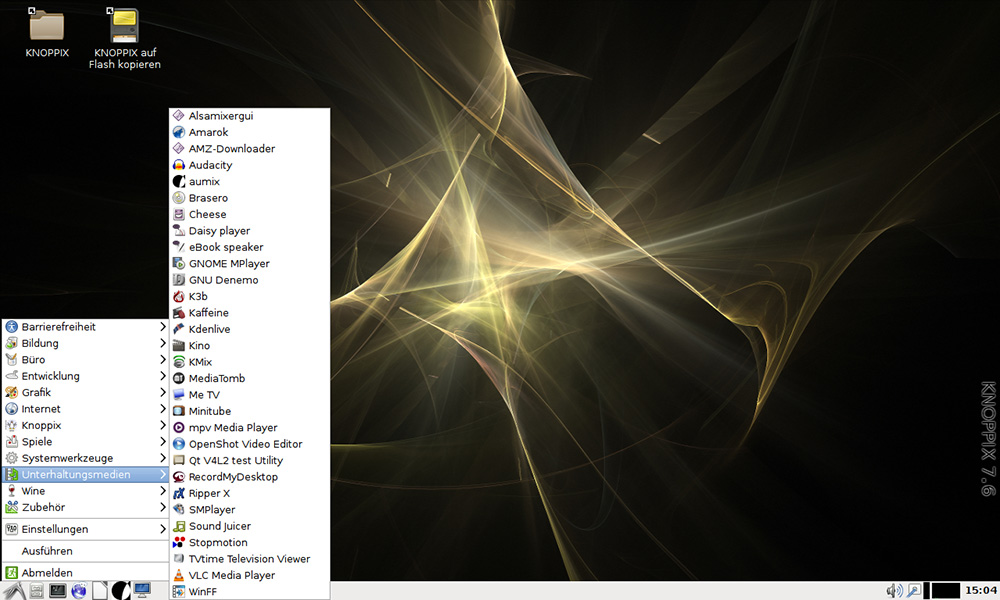Select the highlighted Unterhaltungsmedien category
1000x600 pixels.
(x=85, y=474)
